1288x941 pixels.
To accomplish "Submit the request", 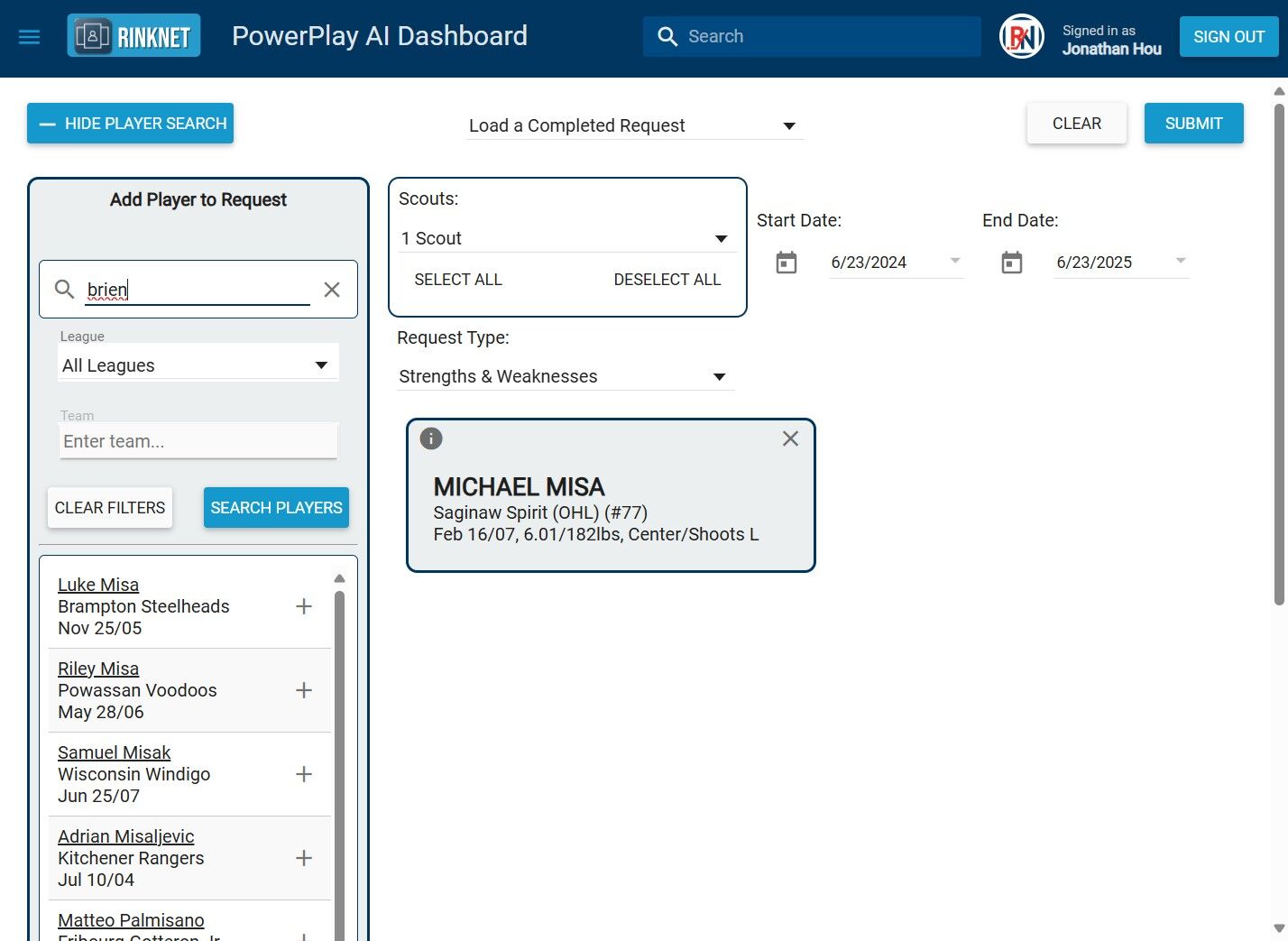I will (x=1194, y=124).
